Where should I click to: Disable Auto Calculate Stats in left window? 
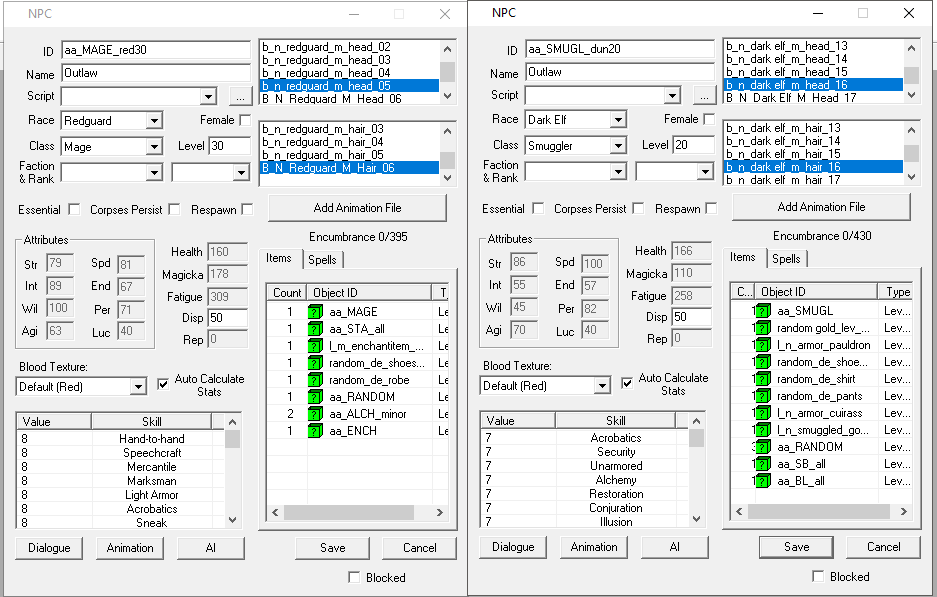[x=163, y=384]
